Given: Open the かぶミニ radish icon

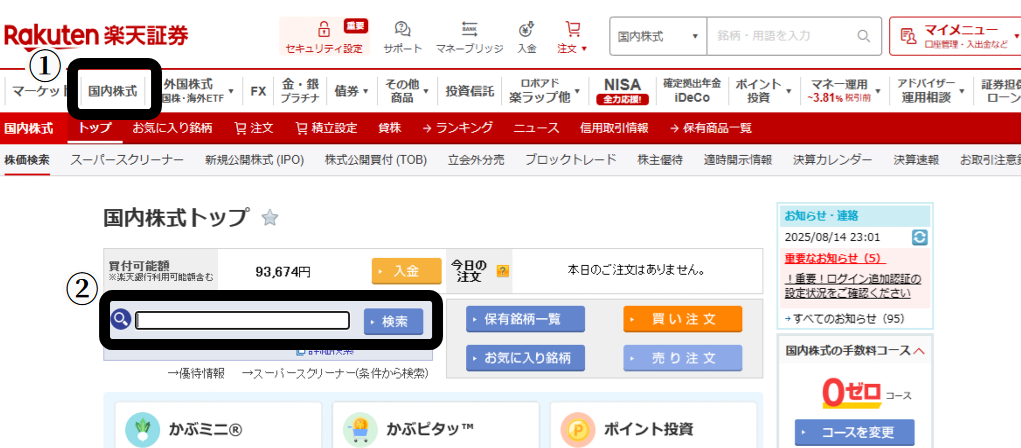Looking at the screenshot, I should (x=143, y=430).
